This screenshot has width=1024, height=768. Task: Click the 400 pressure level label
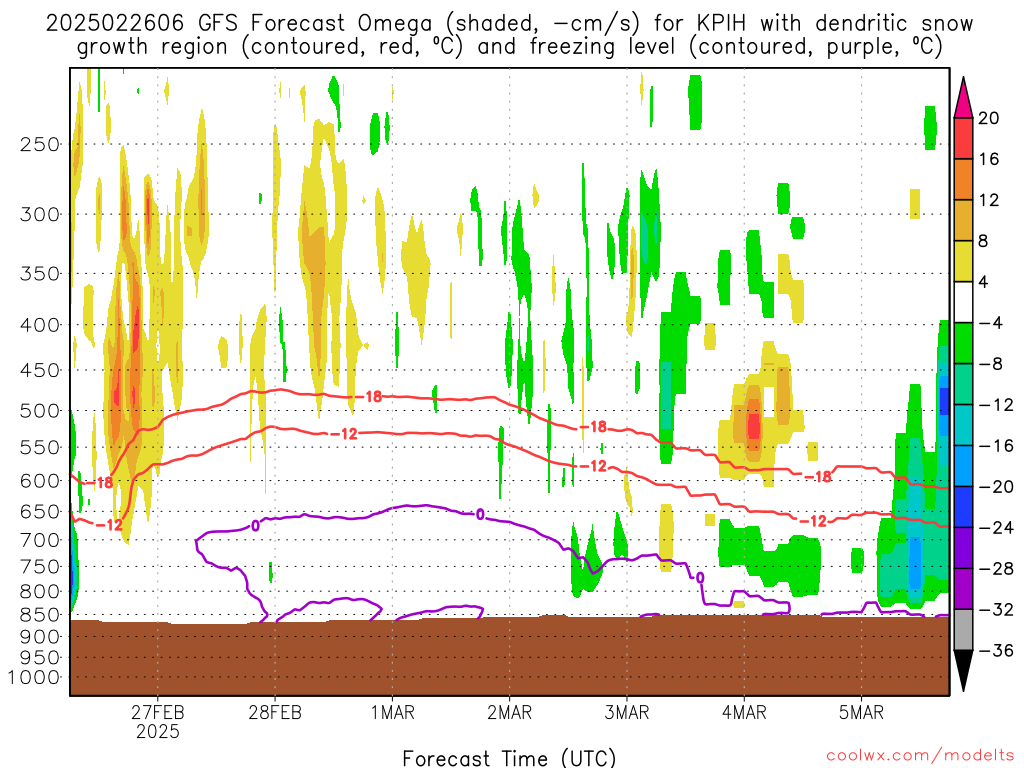click(40, 325)
